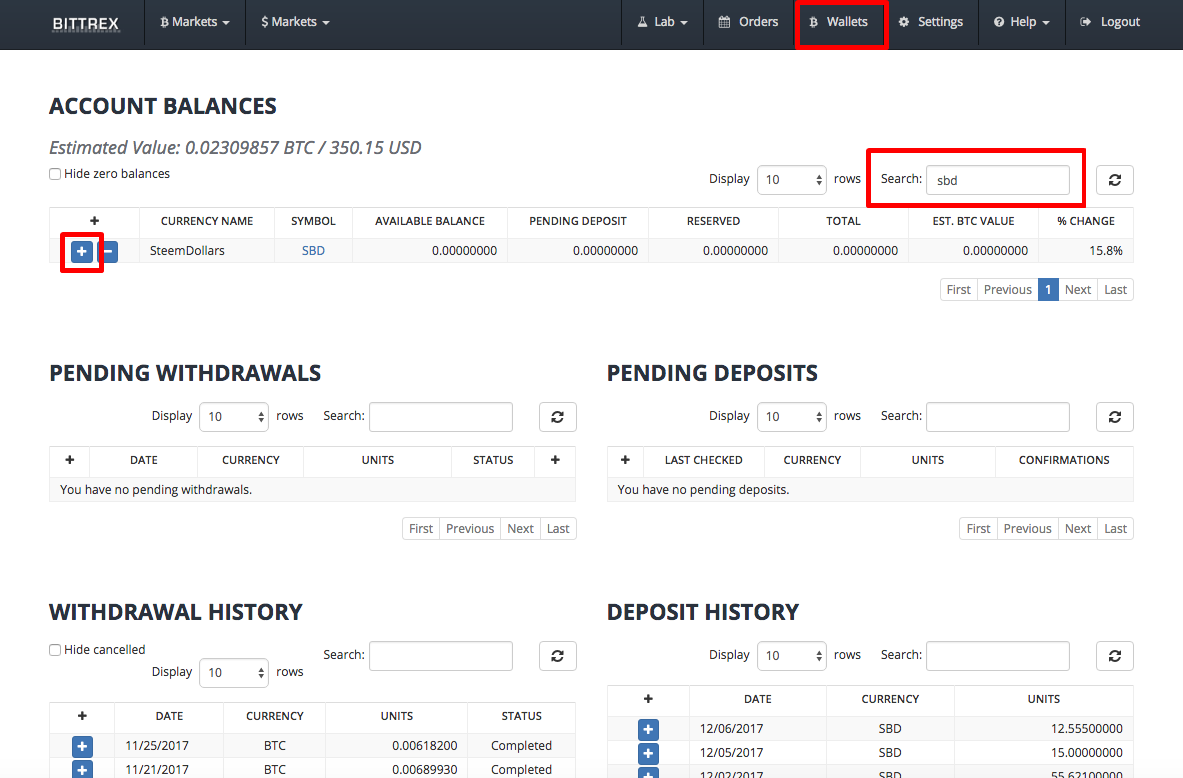Change Deposit History display rows dropdown
1183x778 pixels.
pos(792,656)
